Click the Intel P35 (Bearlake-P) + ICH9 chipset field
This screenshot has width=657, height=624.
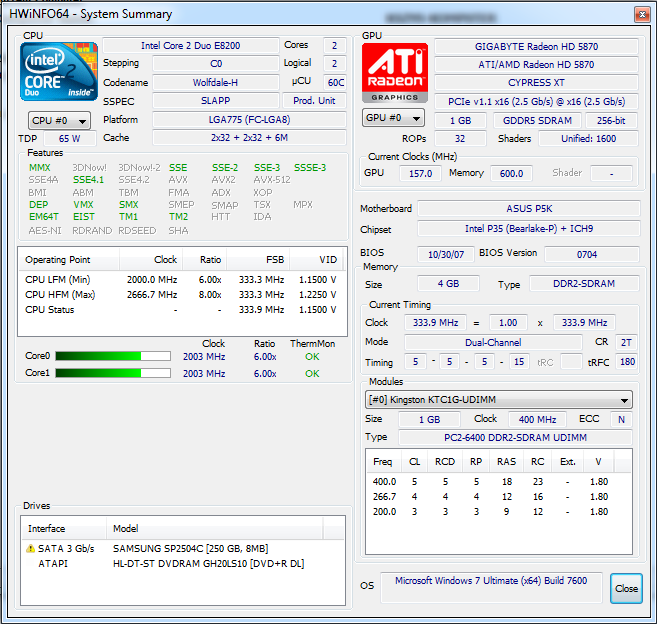pos(529,229)
